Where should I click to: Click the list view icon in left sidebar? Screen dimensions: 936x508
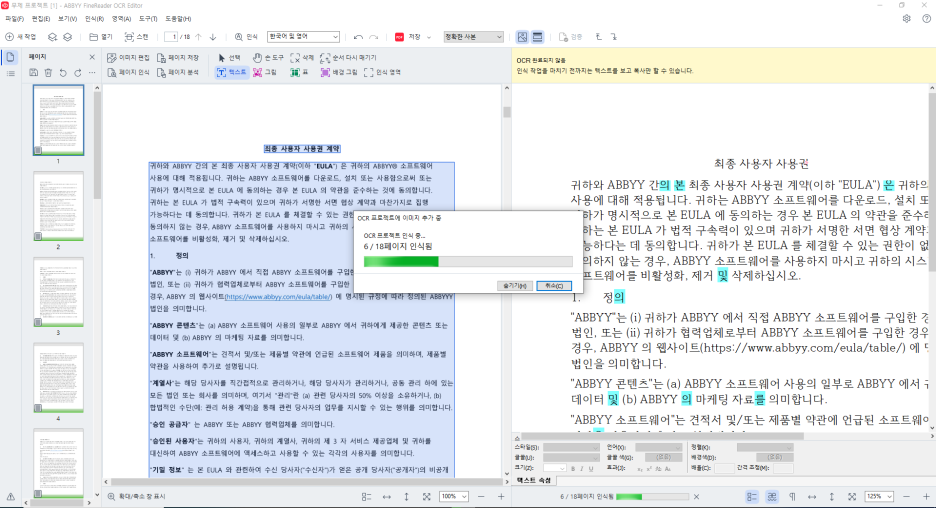tap(11, 73)
